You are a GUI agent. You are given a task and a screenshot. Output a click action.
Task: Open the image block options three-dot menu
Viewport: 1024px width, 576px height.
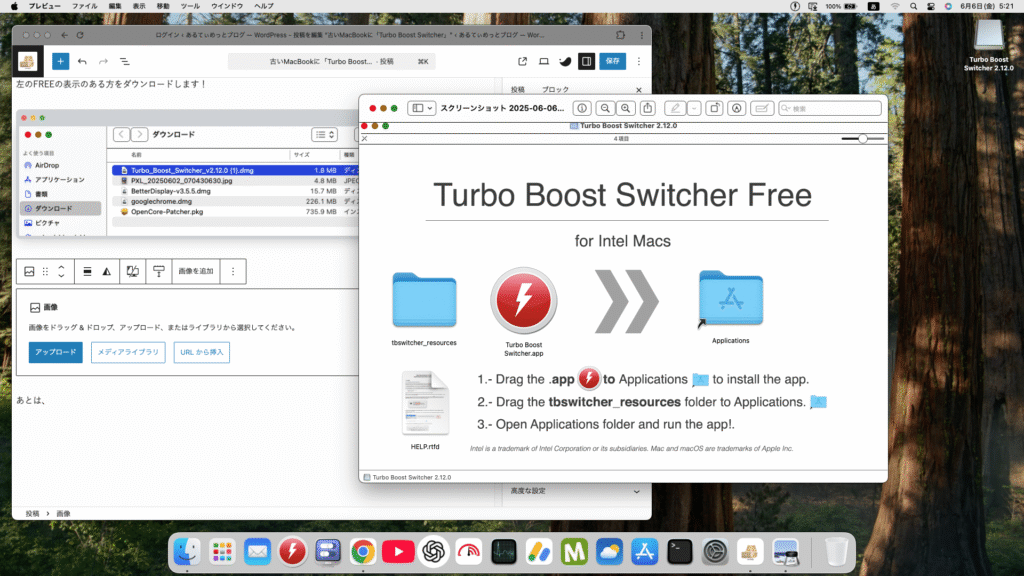click(x=233, y=271)
